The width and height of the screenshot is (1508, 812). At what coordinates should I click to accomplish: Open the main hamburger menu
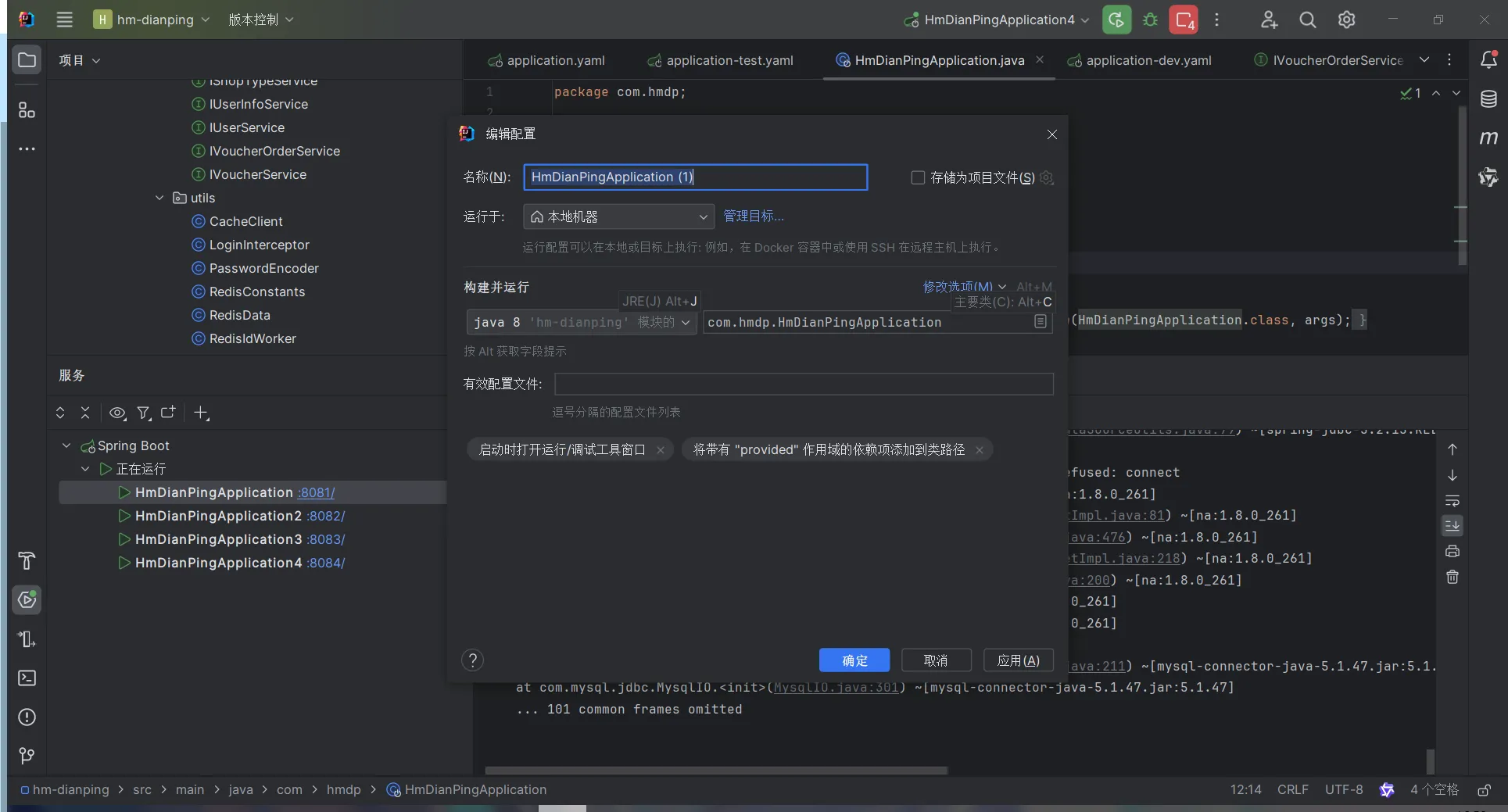(65, 20)
